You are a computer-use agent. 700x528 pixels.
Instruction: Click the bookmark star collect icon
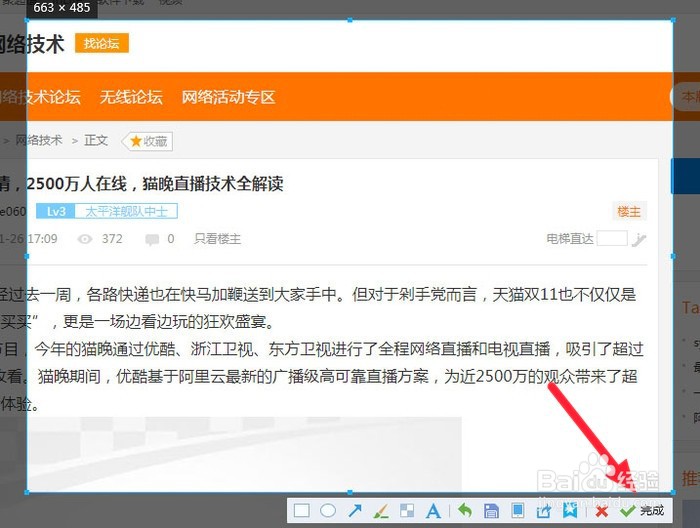click(x=570, y=510)
